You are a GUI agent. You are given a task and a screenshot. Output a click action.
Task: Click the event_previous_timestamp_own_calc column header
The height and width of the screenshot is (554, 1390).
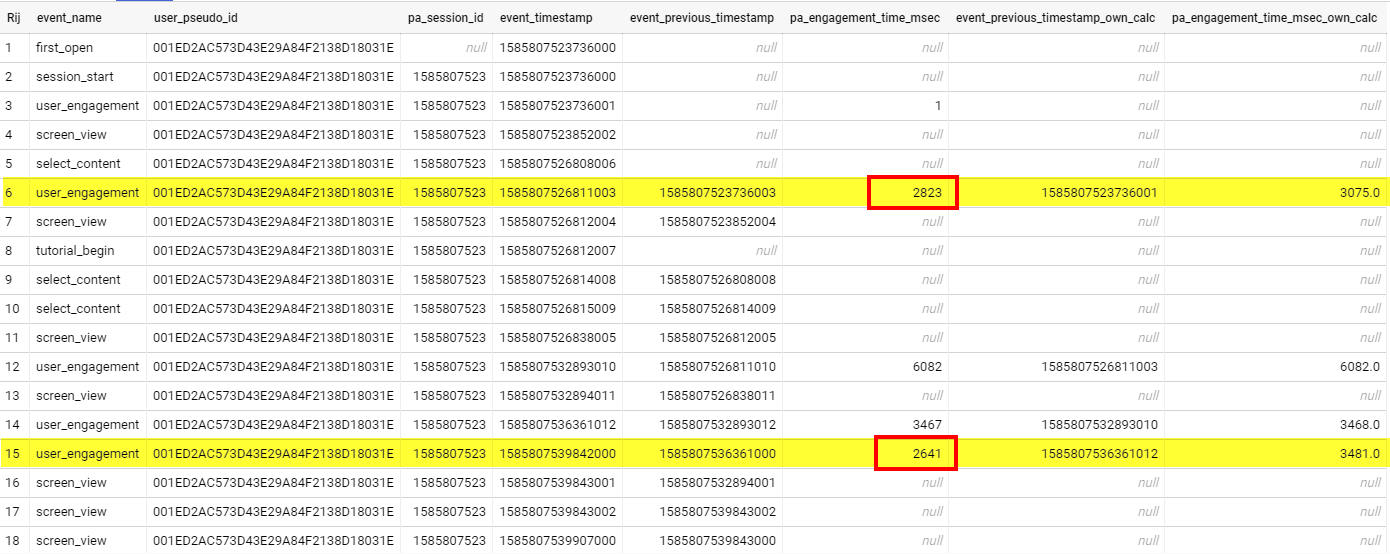coord(1057,19)
